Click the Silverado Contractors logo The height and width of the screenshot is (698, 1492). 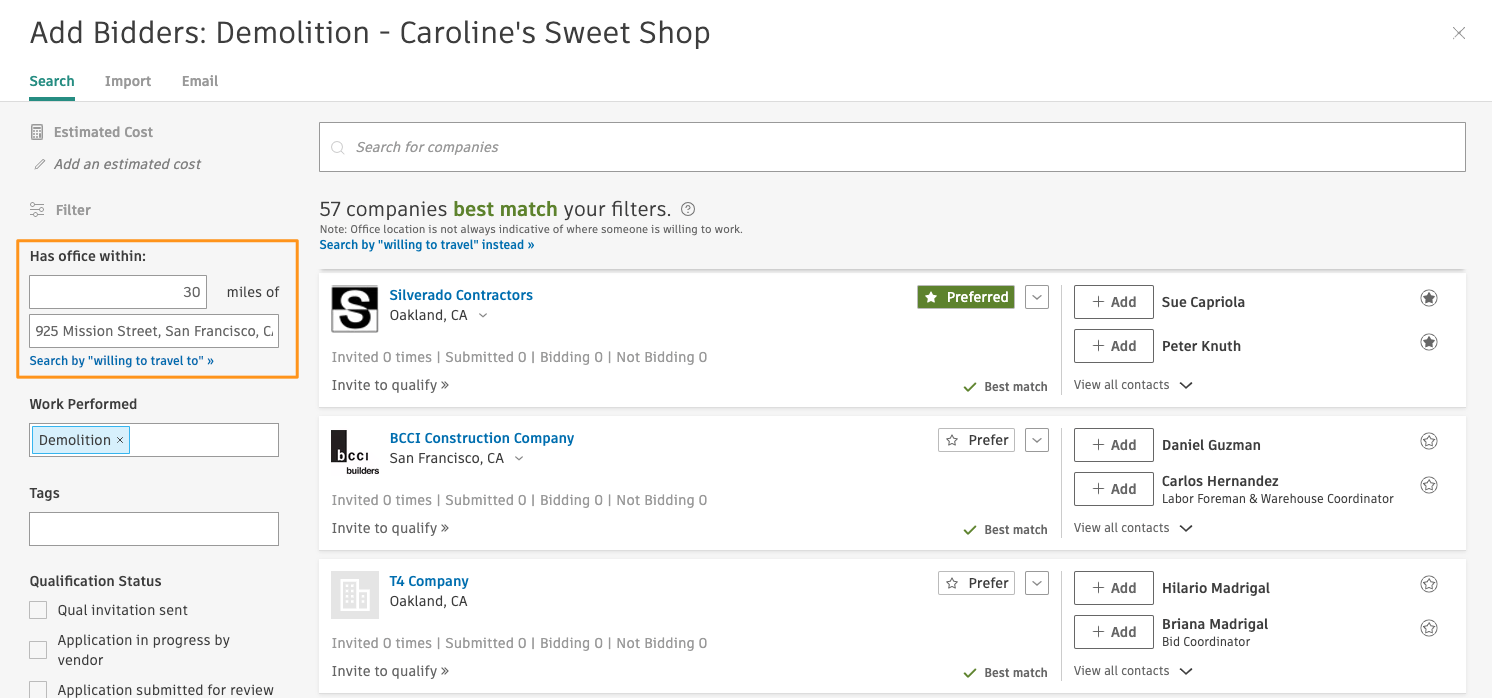(355, 309)
